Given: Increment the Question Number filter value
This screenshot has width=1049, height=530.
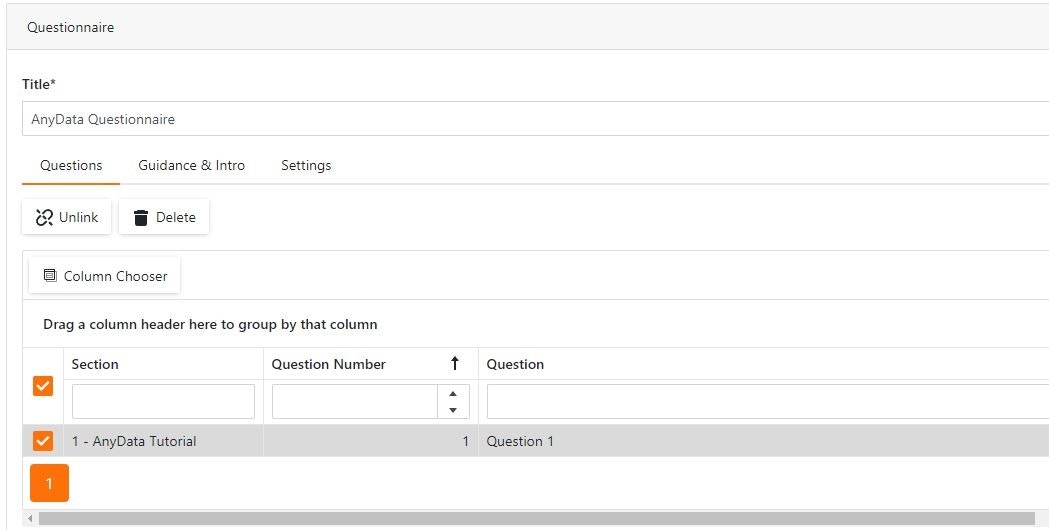Looking at the screenshot, I should click(453, 393).
